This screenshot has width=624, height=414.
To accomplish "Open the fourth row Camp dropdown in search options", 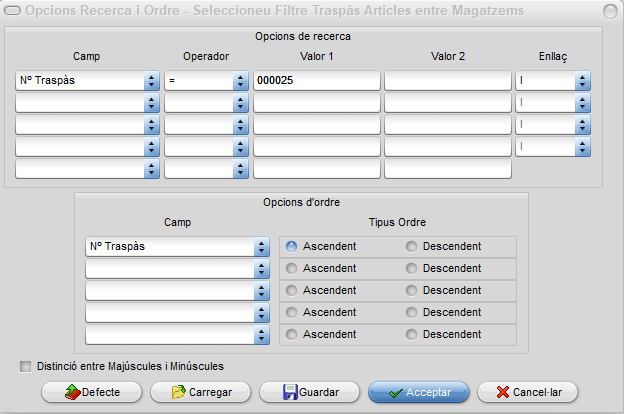I will tap(87, 146).
